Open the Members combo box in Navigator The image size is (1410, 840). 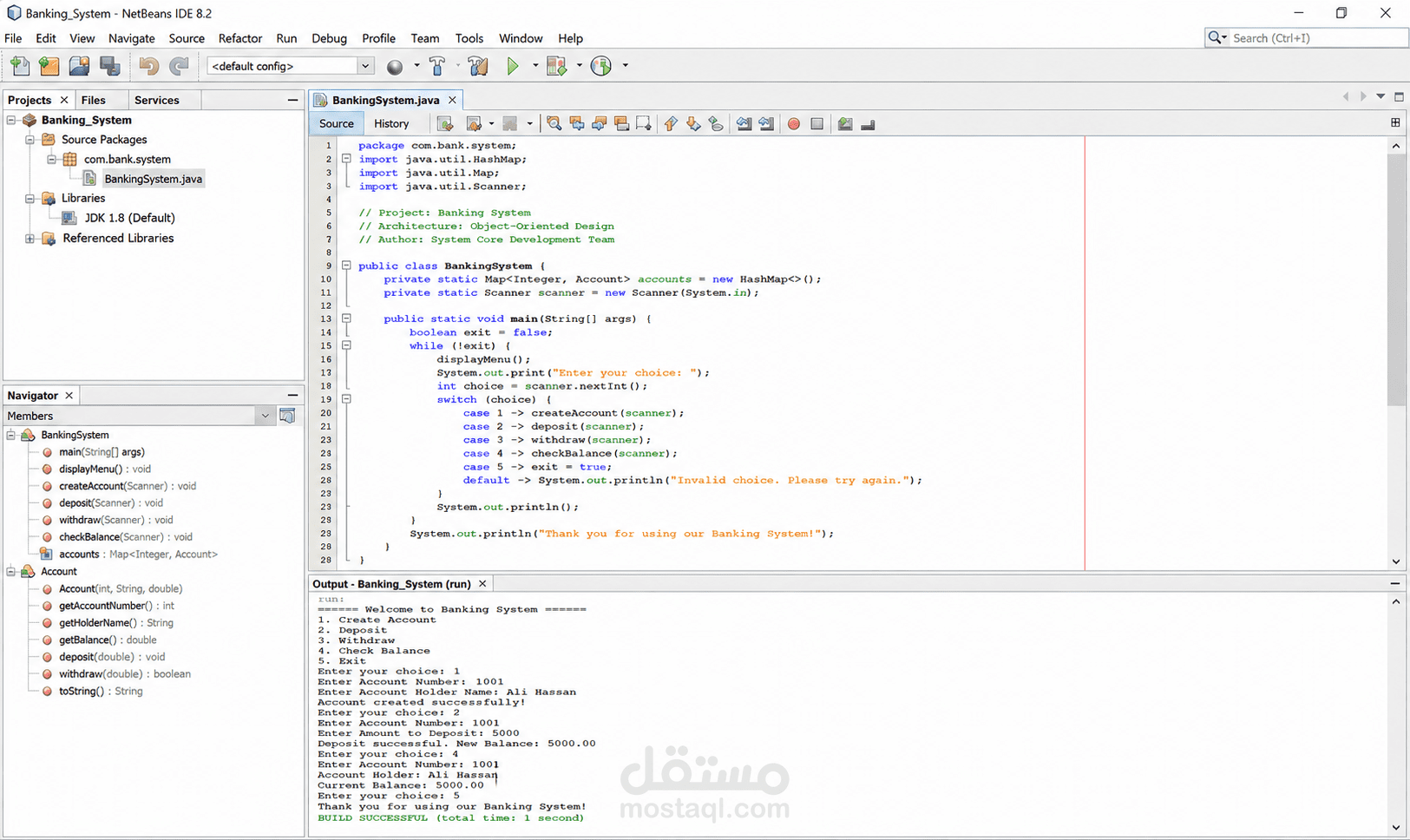(x=140, y=416)
